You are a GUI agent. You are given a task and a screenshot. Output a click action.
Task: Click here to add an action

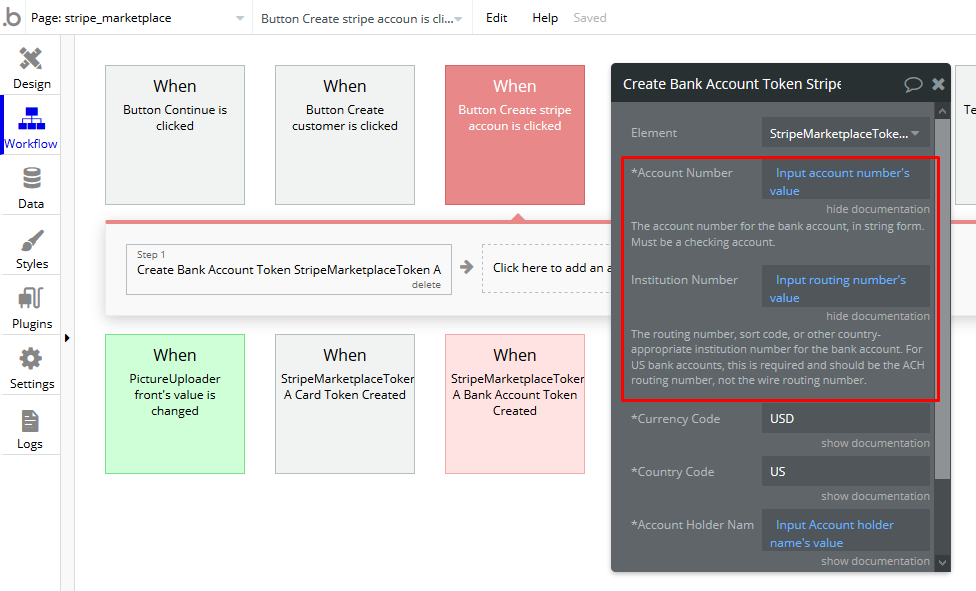[547, 268]
